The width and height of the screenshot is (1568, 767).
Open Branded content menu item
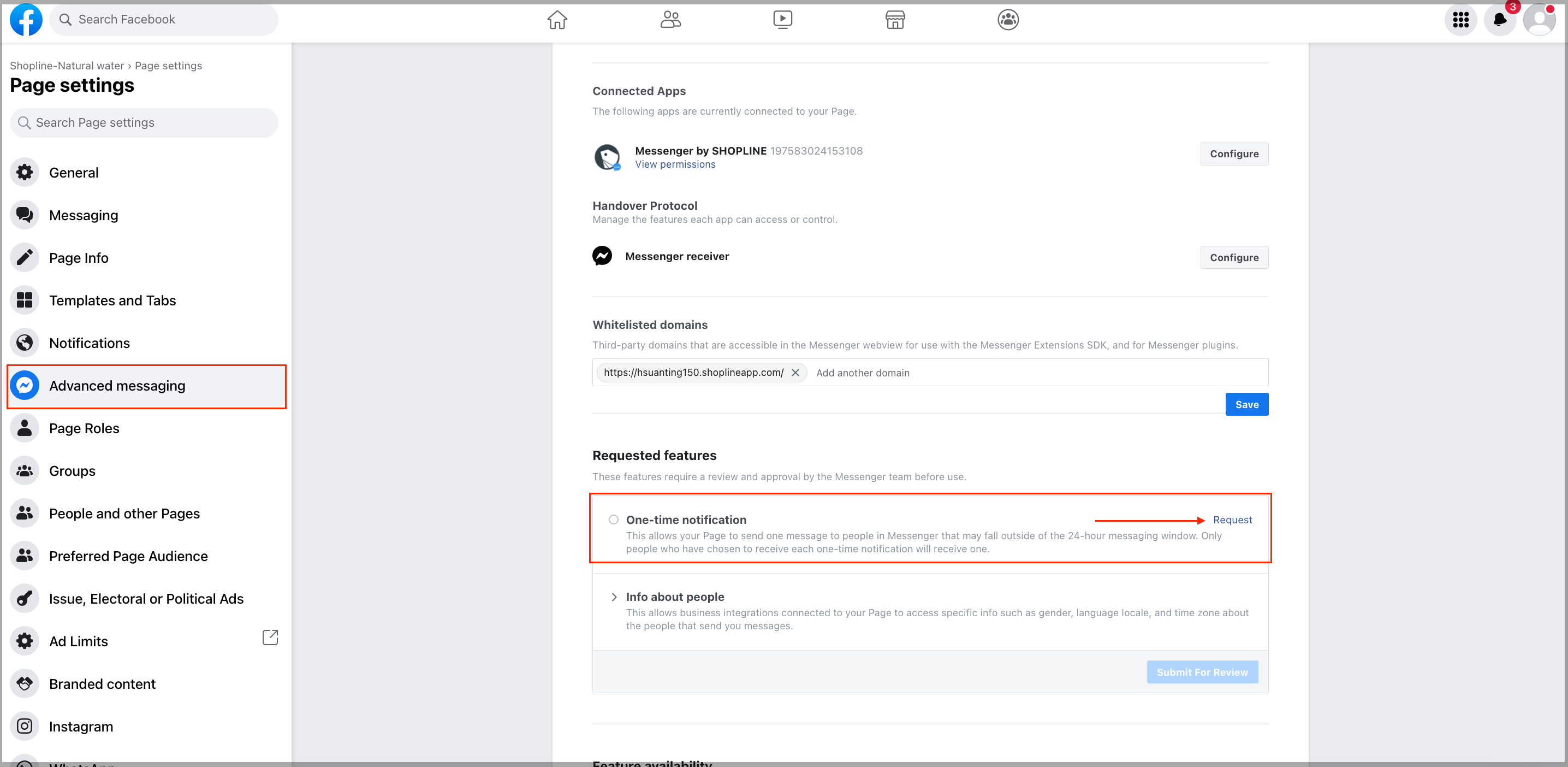[144, 684]
